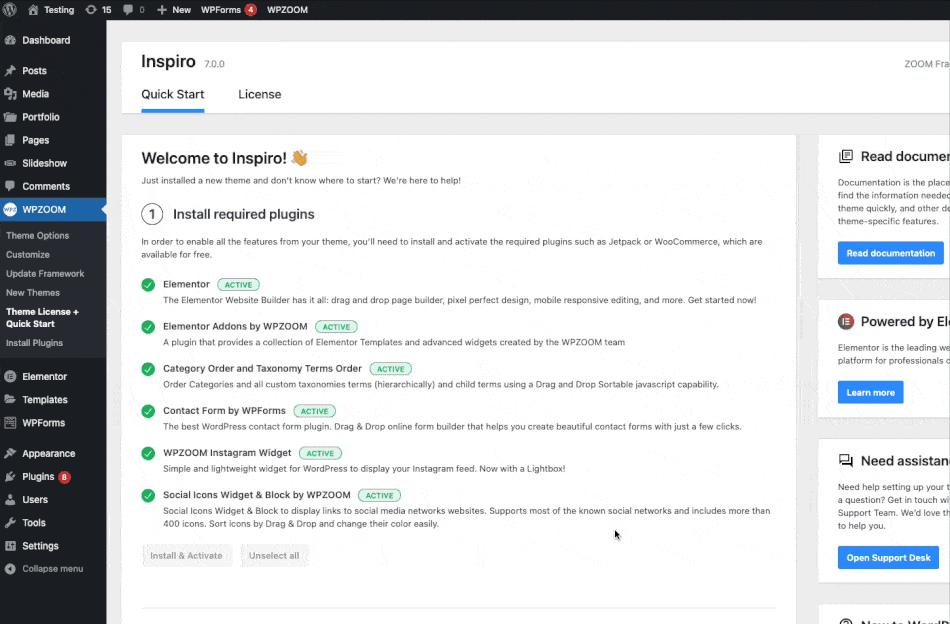Toggle the Elementor plugin checkmark
Image resolution: width=950 pixels, height=624 pixels.
pos(148,285)
